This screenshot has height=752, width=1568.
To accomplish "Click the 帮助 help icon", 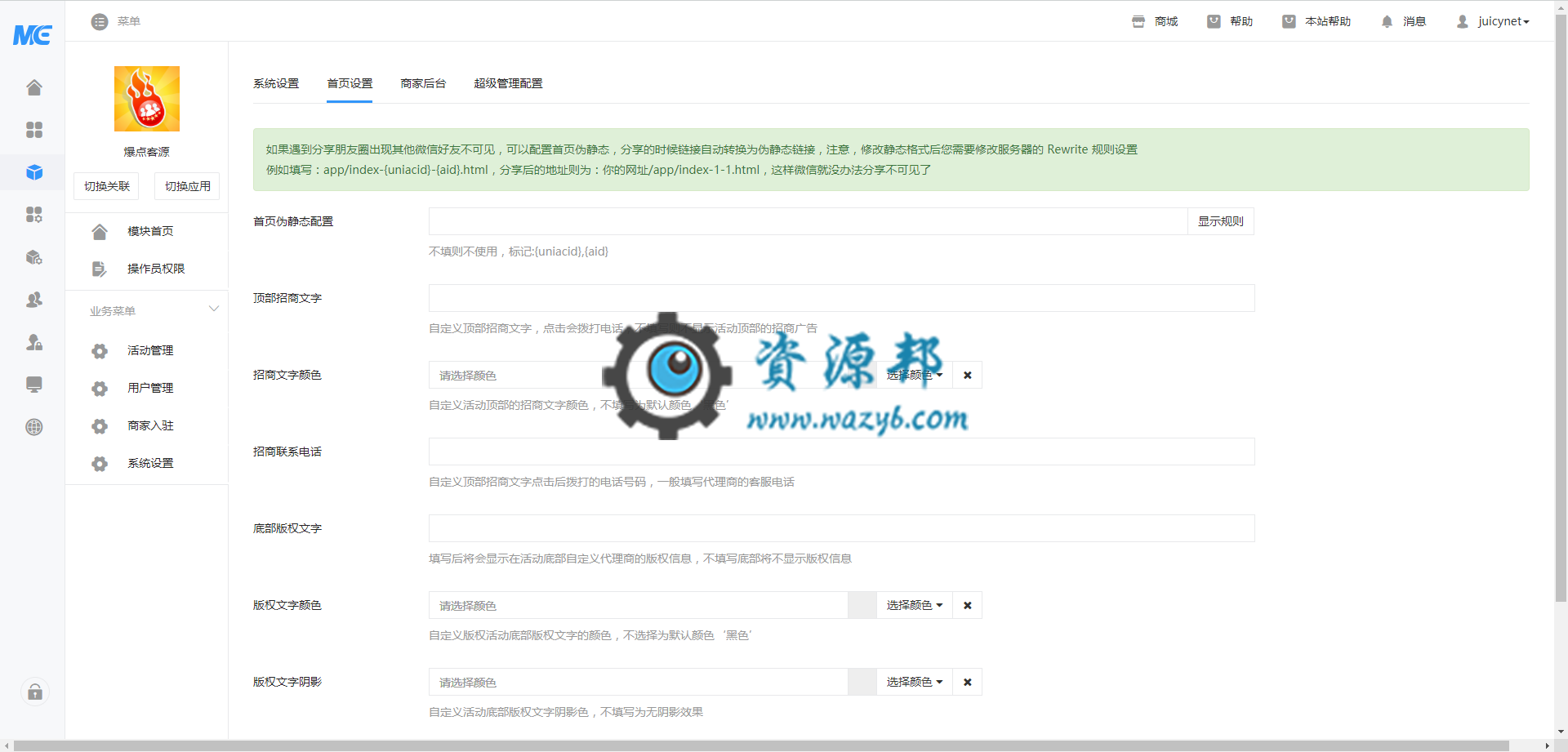I will 1214,21.
